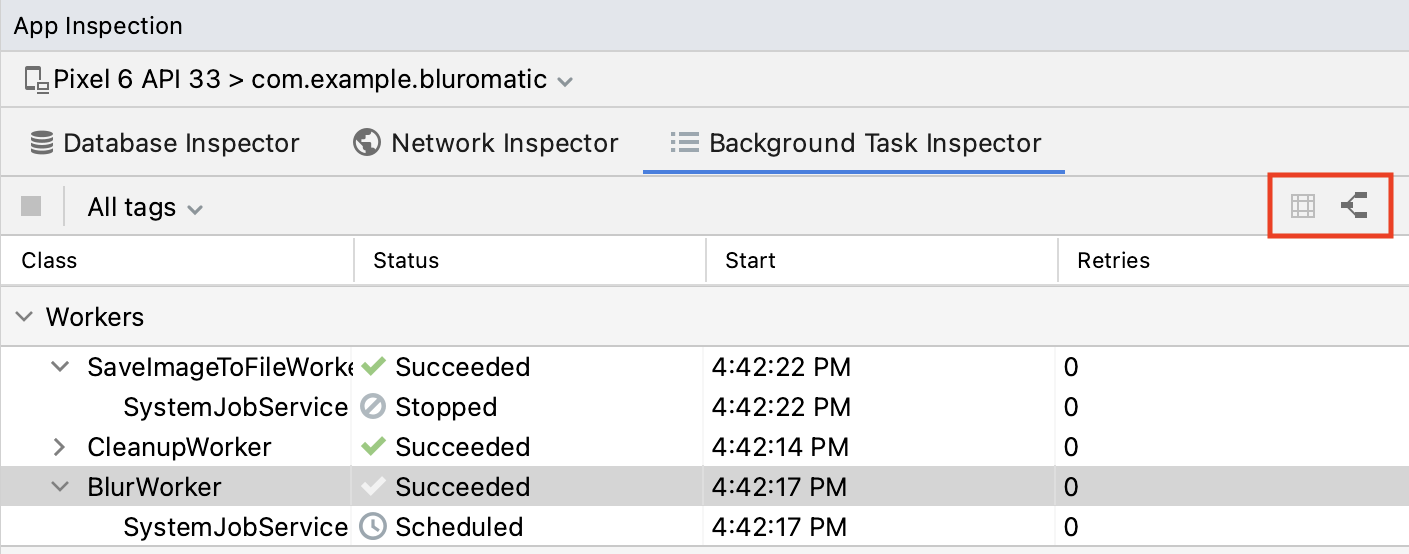Click CleanupWorker's green Succeeded checkmark
The image size is (1409, 554).
(x=374, y=447)
